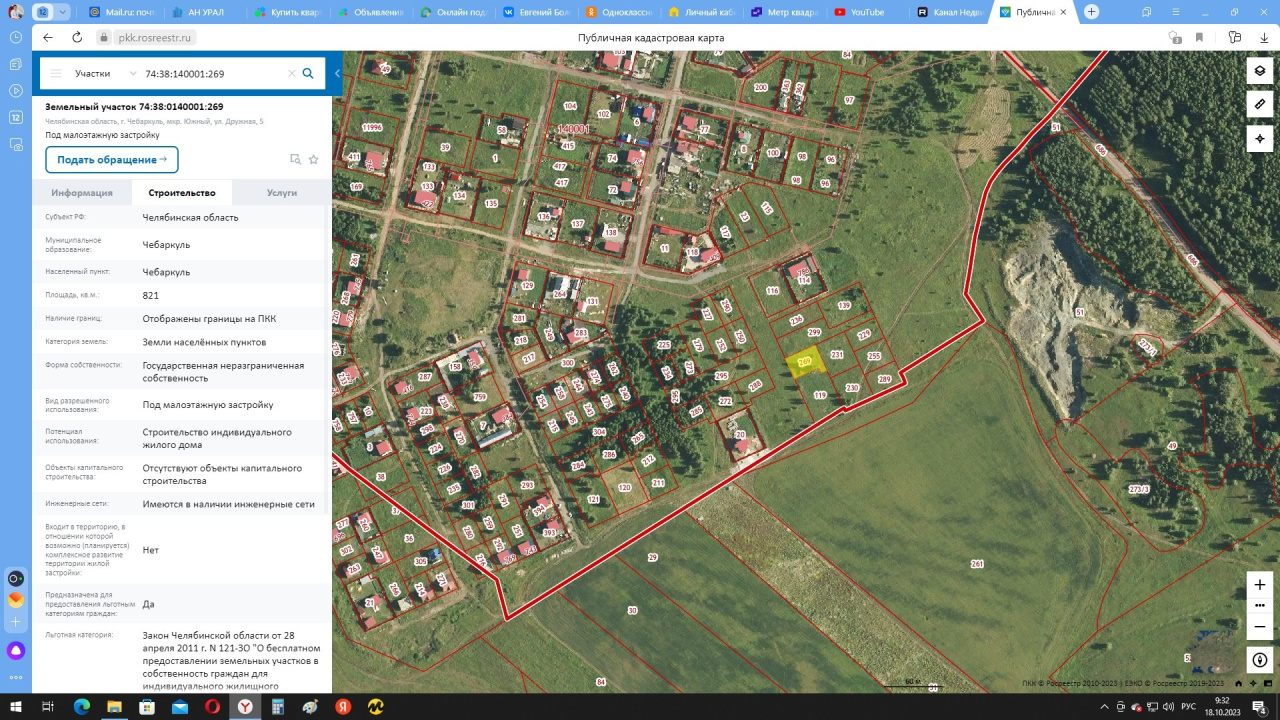1280x720 pixels.
Task: Click the locate position crosshair button
Action: pos(1259,137)
